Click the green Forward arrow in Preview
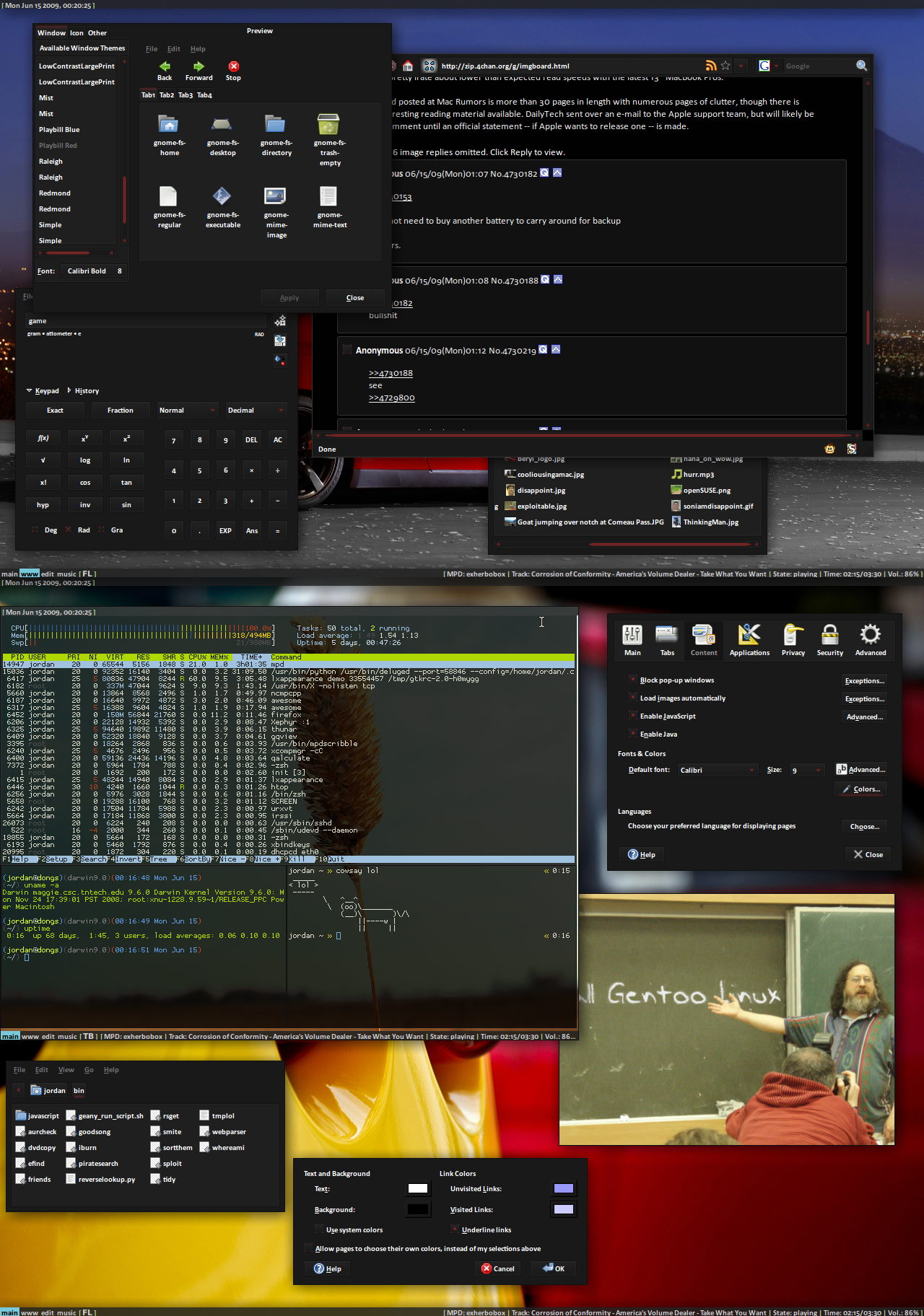This screenshot has height=1316, width=924. (x=199, y=66)
